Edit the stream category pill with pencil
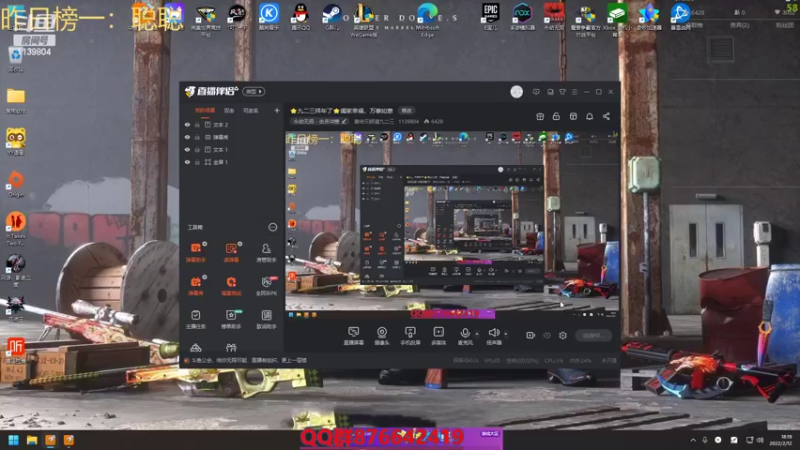Image resolution: width=800 pixels, height=450 pixels. pos(320,121)
